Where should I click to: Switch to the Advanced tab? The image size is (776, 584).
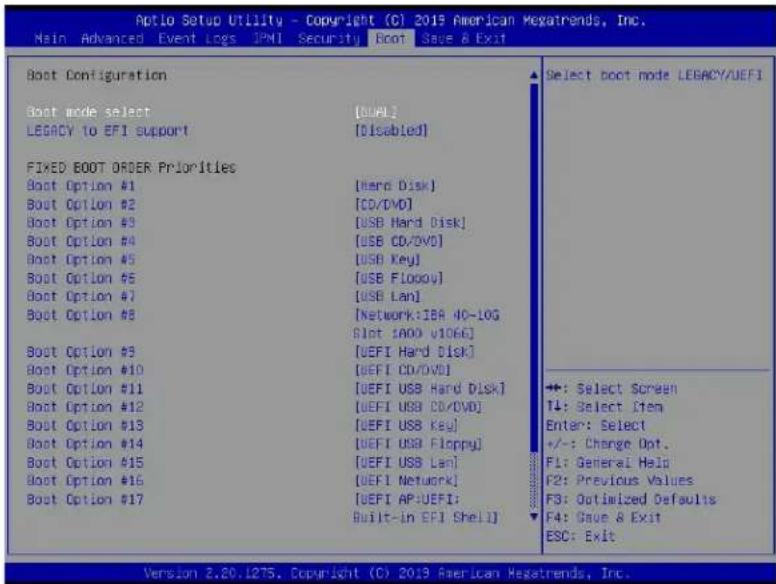112,39
